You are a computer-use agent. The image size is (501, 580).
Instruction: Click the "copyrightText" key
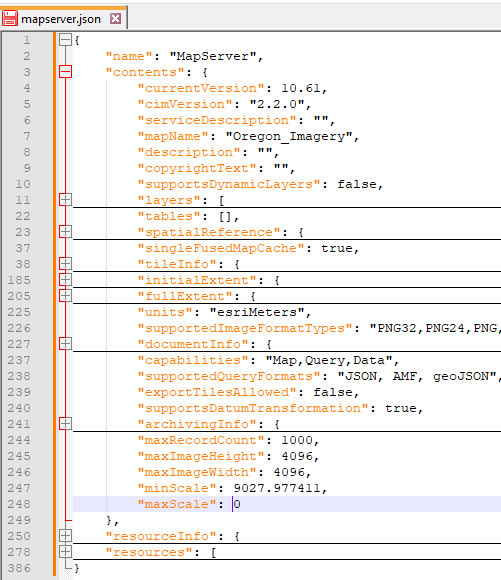pyautogui.click(x=197, y=168)
